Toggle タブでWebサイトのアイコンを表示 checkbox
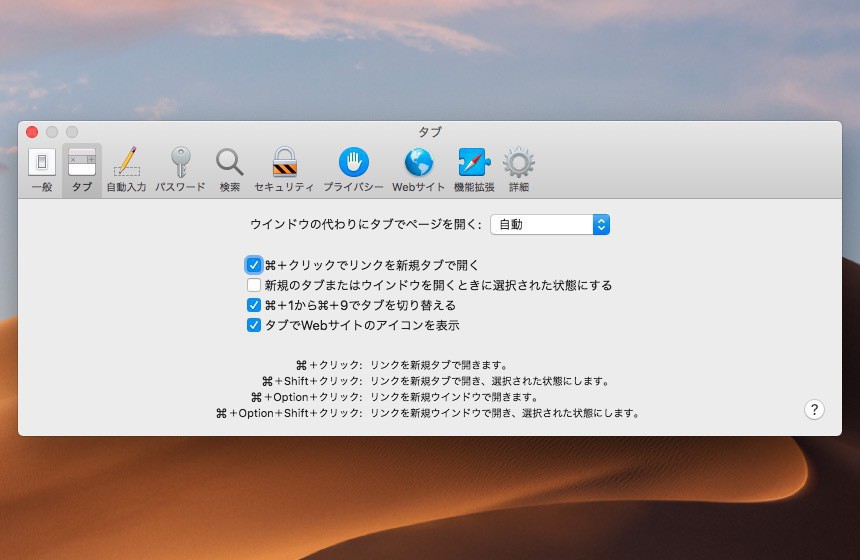The image size is (860, 560). coord(254,325)
